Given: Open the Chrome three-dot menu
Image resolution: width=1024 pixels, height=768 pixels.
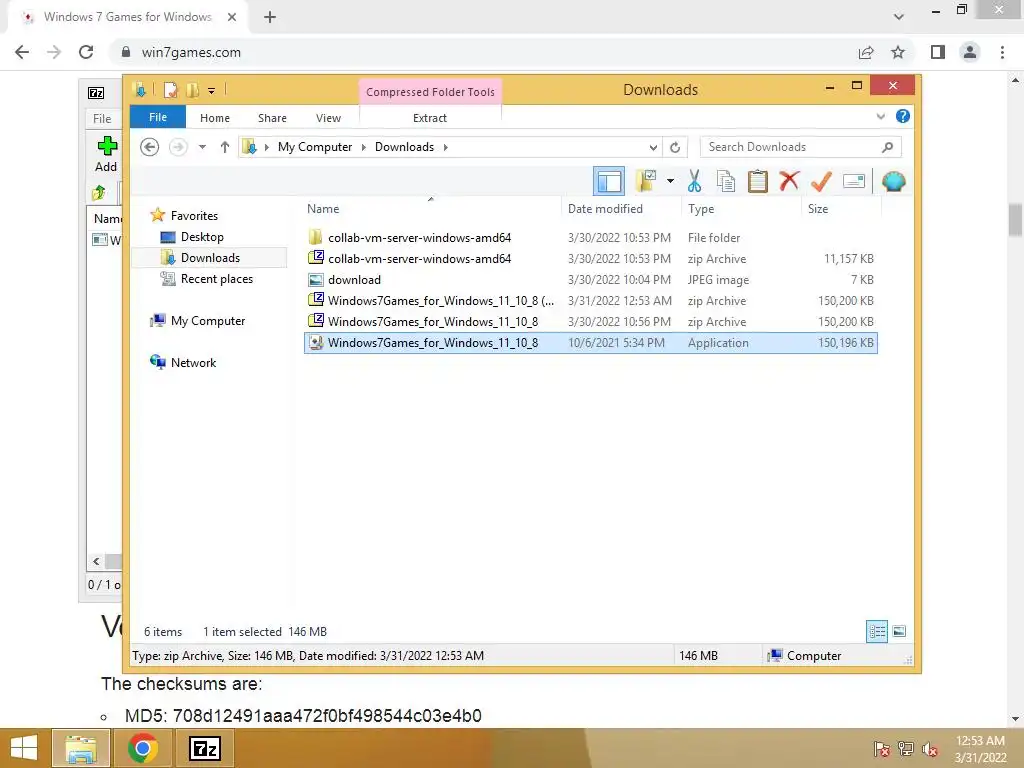Looking at the screenshot, I should [x=1002, y=52].
